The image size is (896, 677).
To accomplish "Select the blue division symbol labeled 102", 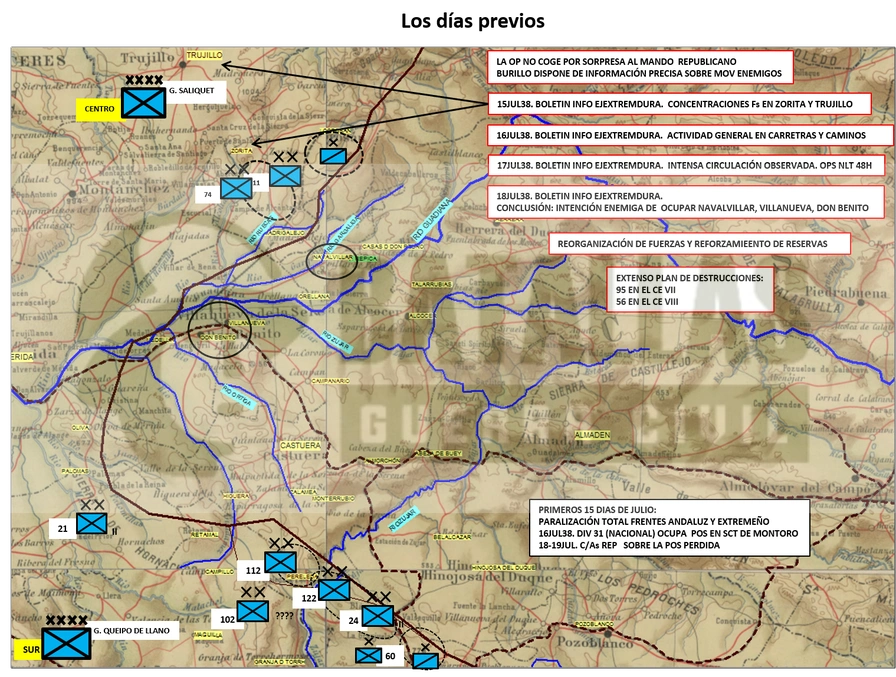I will click(253, 611).
